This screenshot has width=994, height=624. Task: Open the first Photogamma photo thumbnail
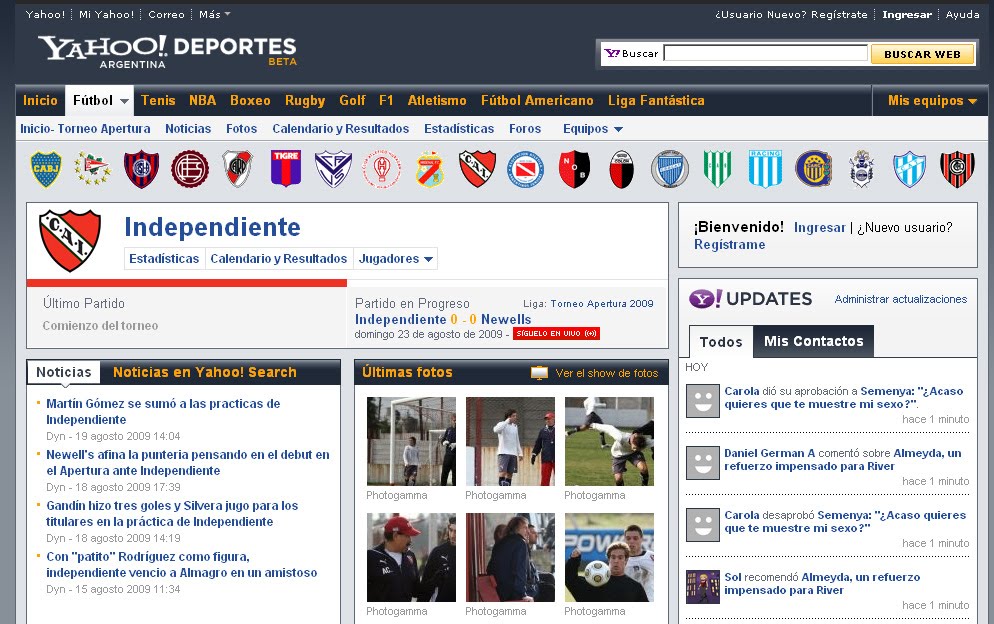pyautogui.click(x=411, y=440)
